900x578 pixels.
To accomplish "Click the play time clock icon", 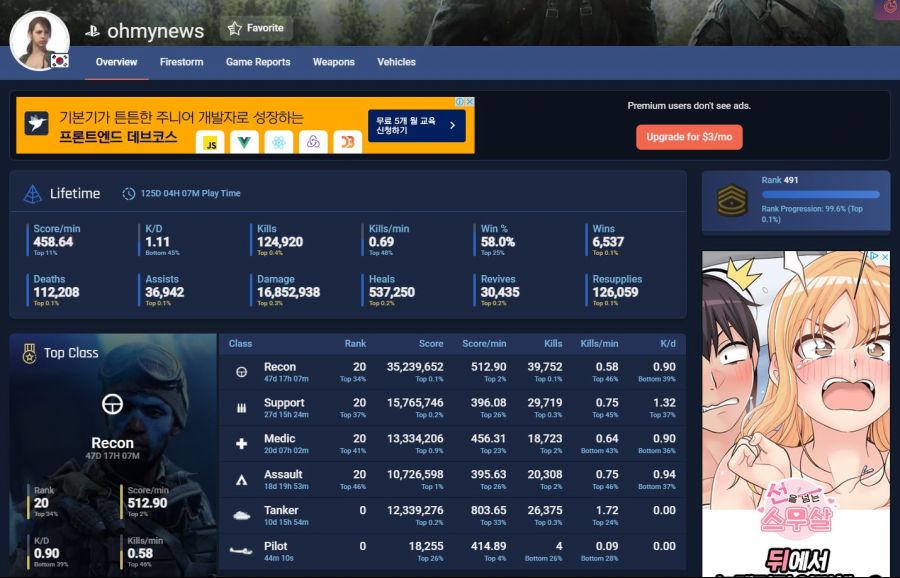I will [129, 194].
